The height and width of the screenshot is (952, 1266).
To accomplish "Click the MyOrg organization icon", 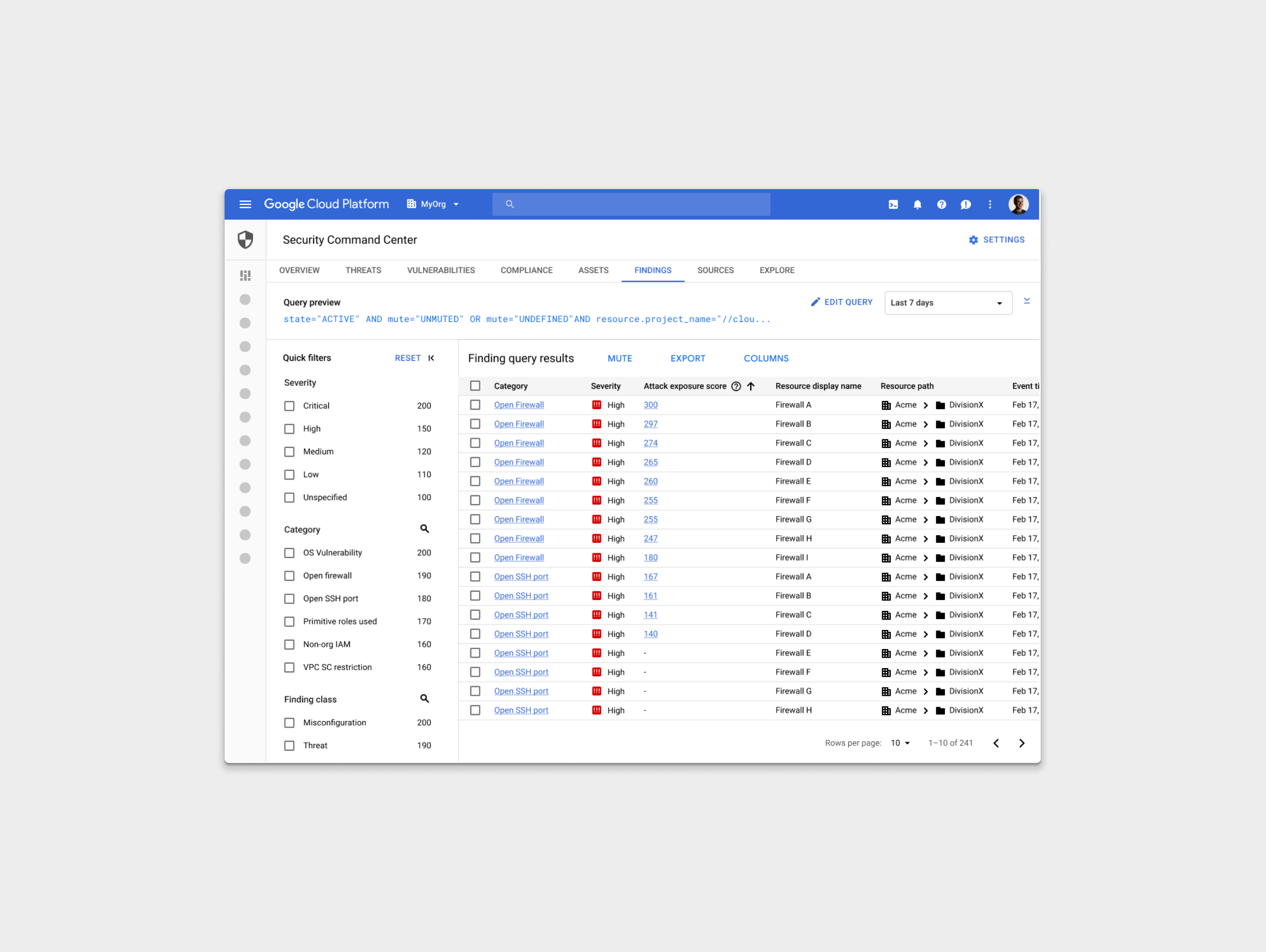I will (411, 204).
